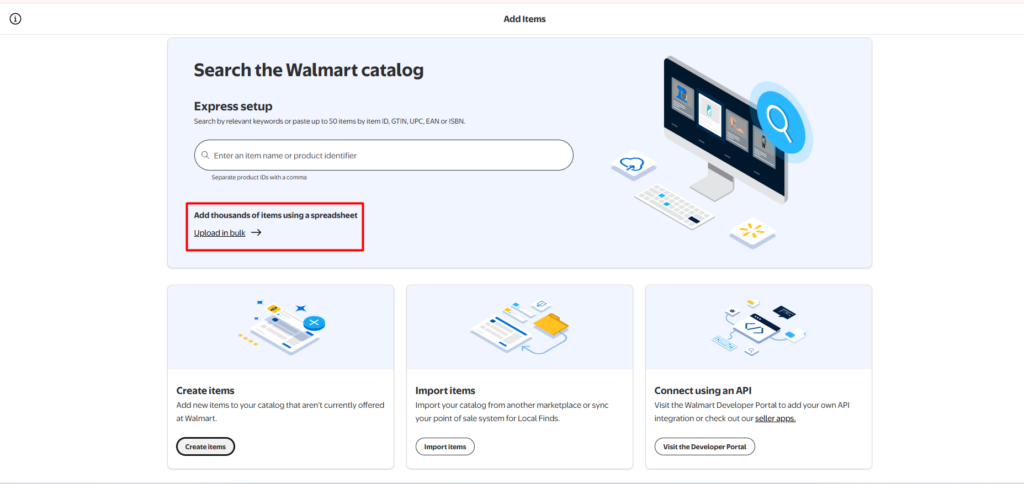The image size is (1024, 484).
Task: Click the Import items card heading
Action: click(x=445, y=391)
